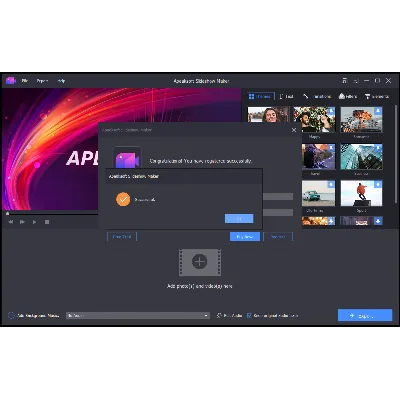Close the registration dialog with the X
400x400 pixels.
(x=294, y=130)
